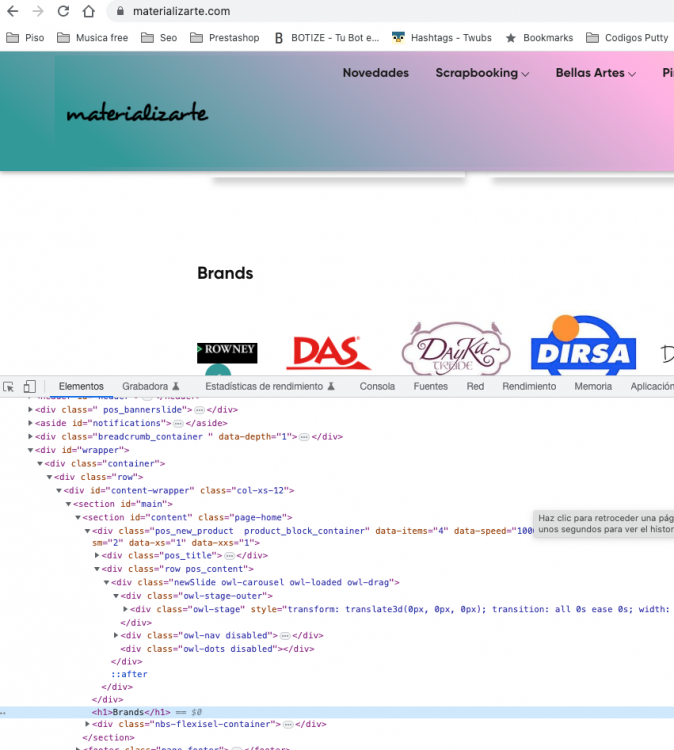This screenshot has height=750, width=674.
Task: Switch to the Elementos tab
Action: (x=81, y=386)
